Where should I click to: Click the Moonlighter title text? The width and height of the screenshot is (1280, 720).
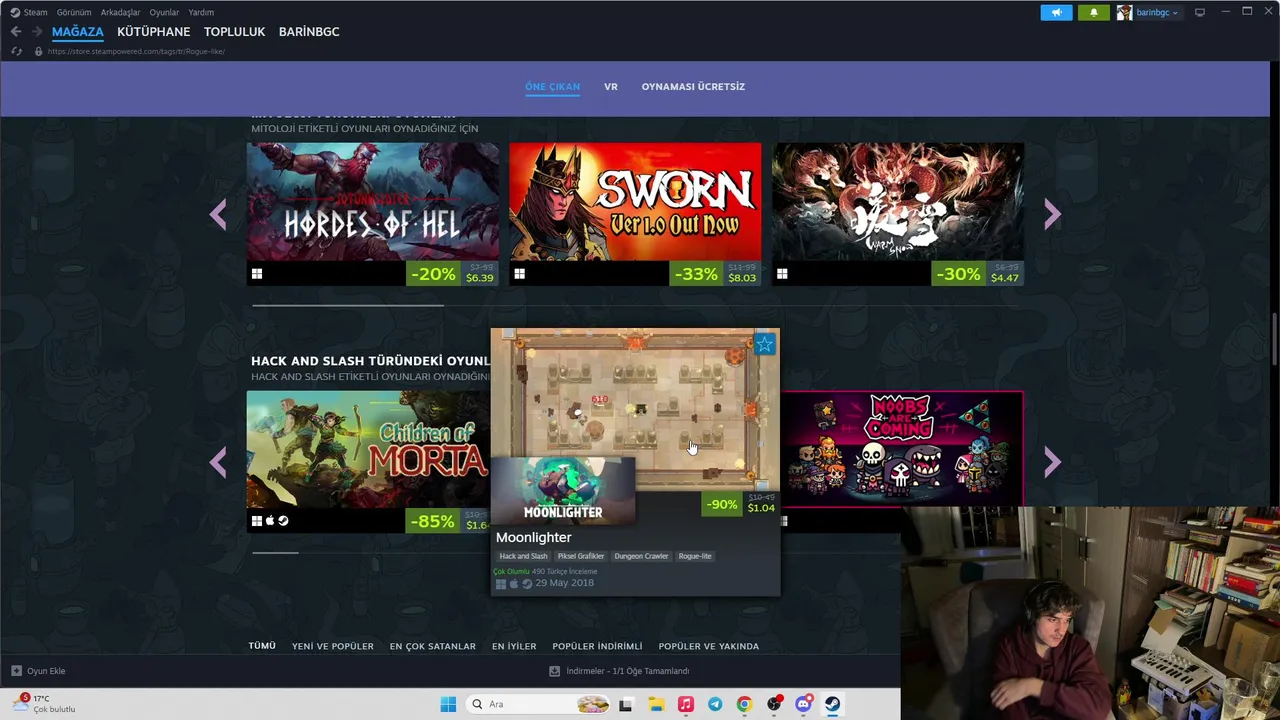pos(534,538)
